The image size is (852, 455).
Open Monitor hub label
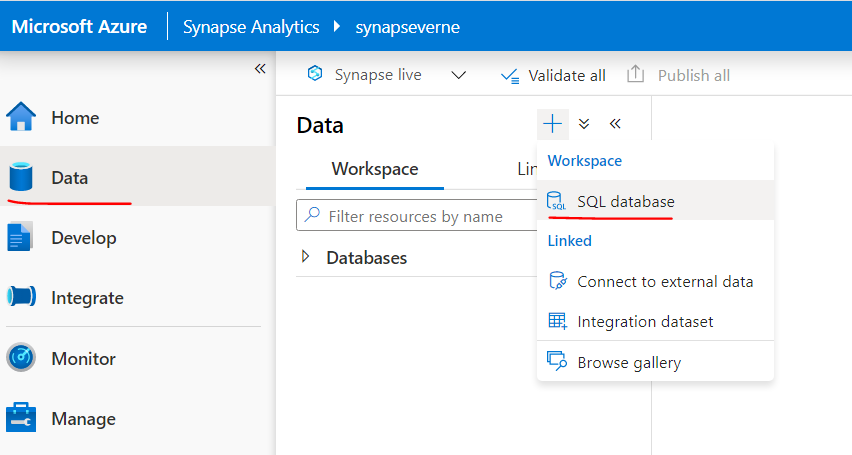click(83, 359)
